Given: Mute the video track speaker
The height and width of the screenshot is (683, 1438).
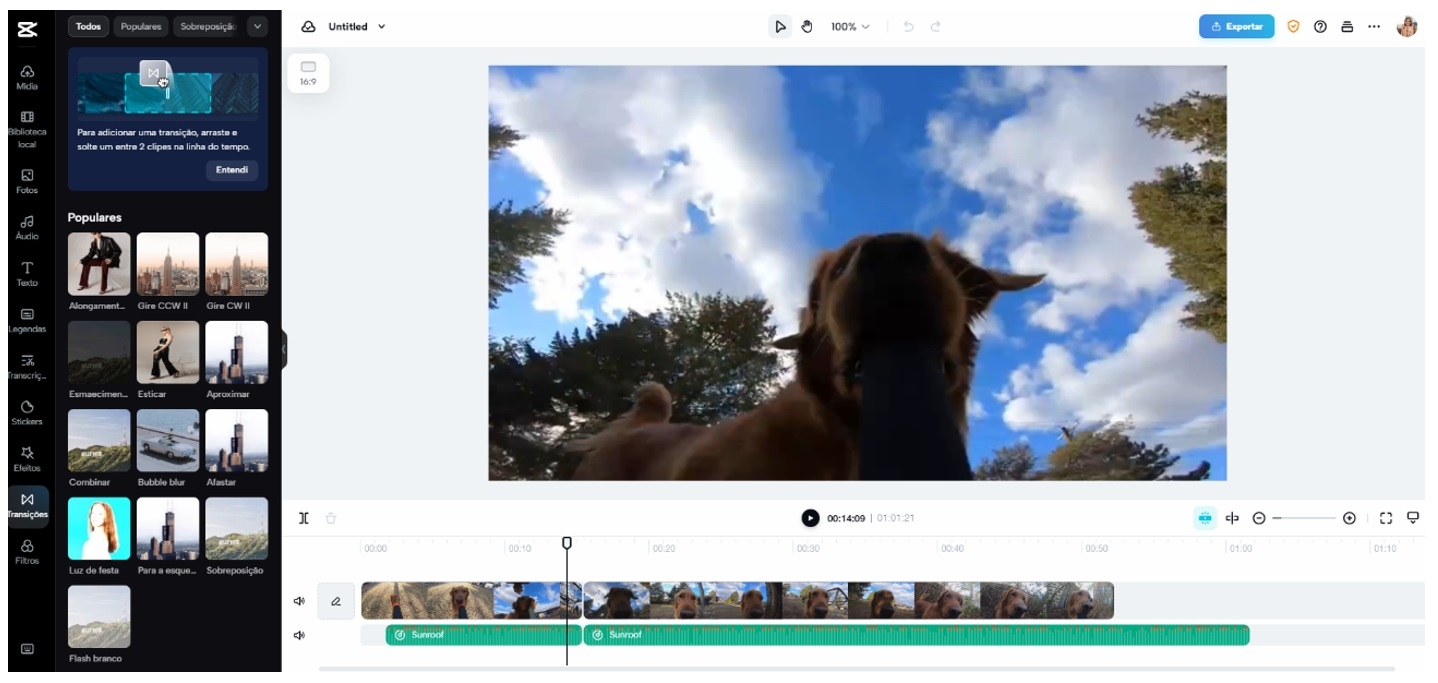Looking at the screenshot, I should point(299,601).
